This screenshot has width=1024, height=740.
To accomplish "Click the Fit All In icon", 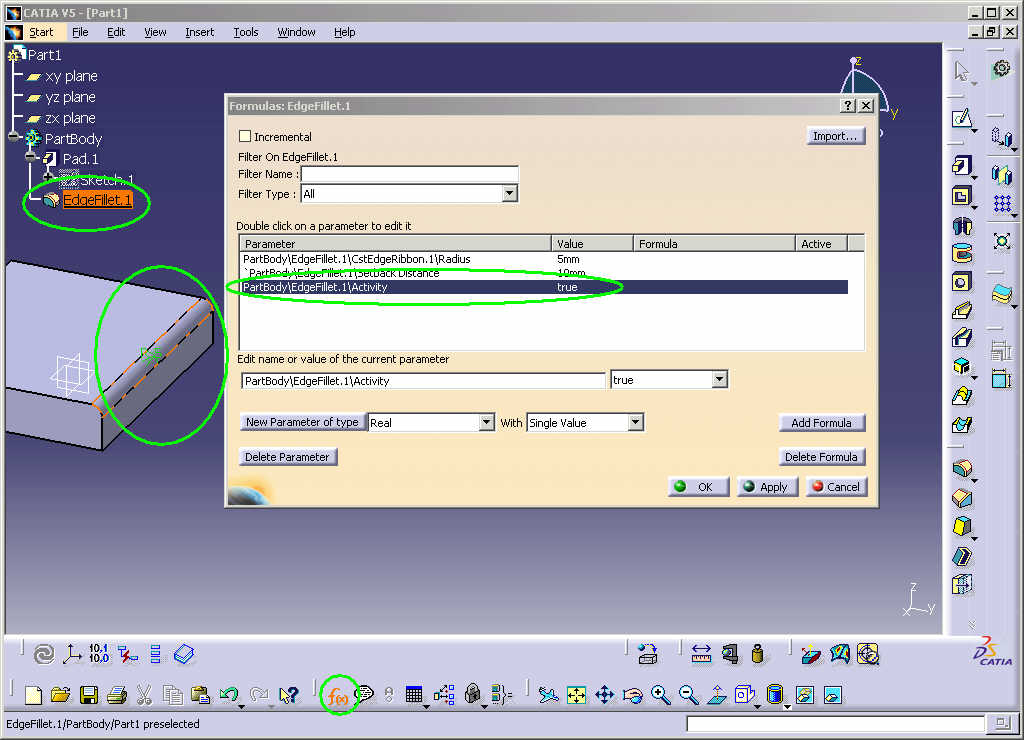I will click(577, 695).
